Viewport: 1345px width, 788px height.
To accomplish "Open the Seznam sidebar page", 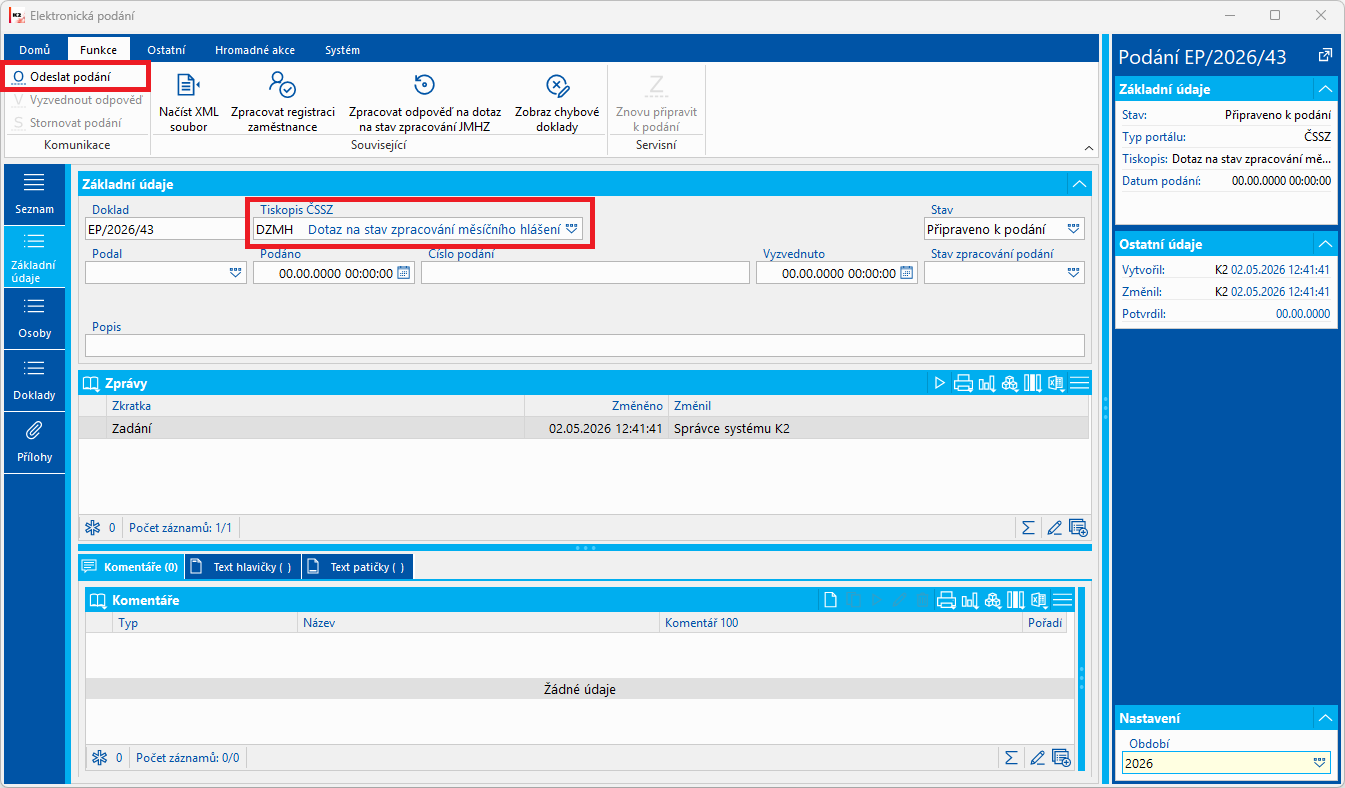I will [34, 195].
